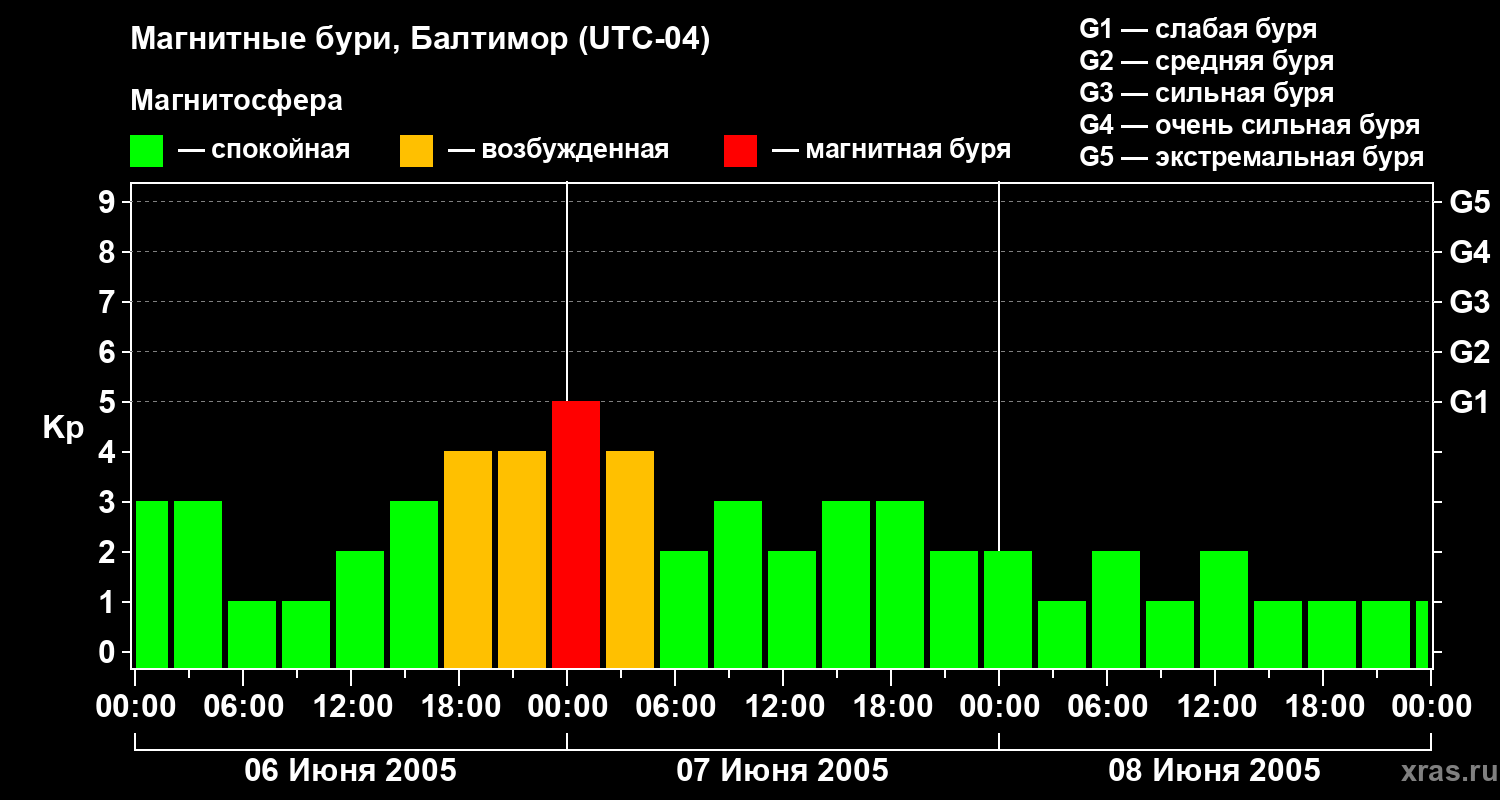
Task: Select the red Kp 5 storm bar
Action: [x=576, y=534]
